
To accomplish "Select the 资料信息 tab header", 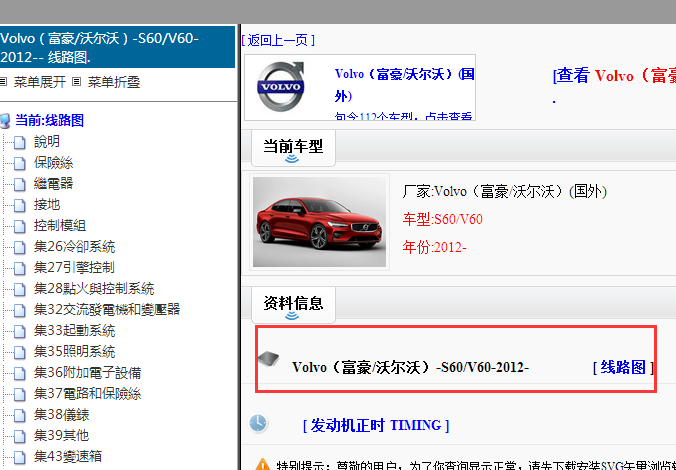I will pyautogui.click(x=293, y=304).
